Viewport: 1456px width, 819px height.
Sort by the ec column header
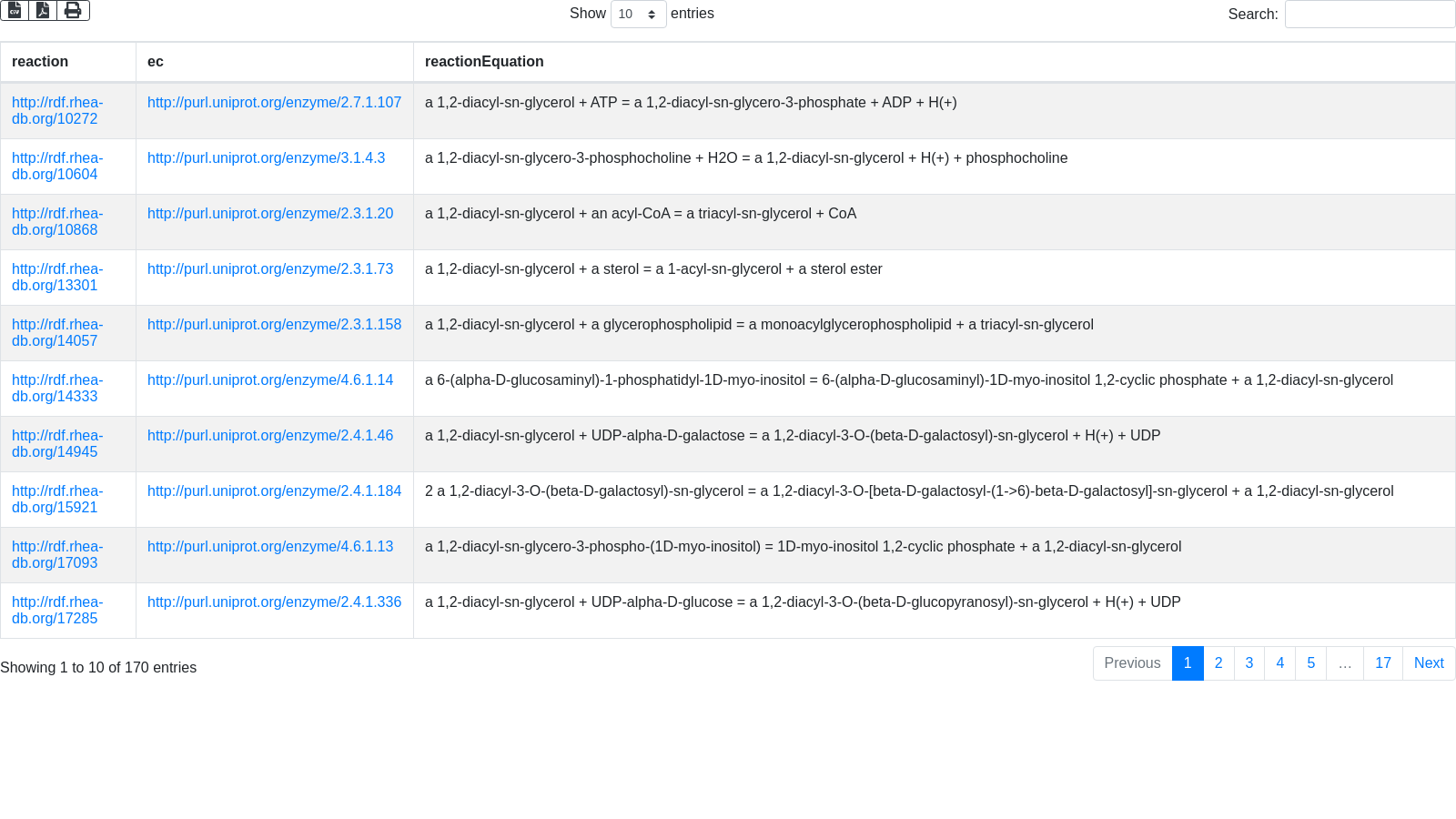(156, 62)
